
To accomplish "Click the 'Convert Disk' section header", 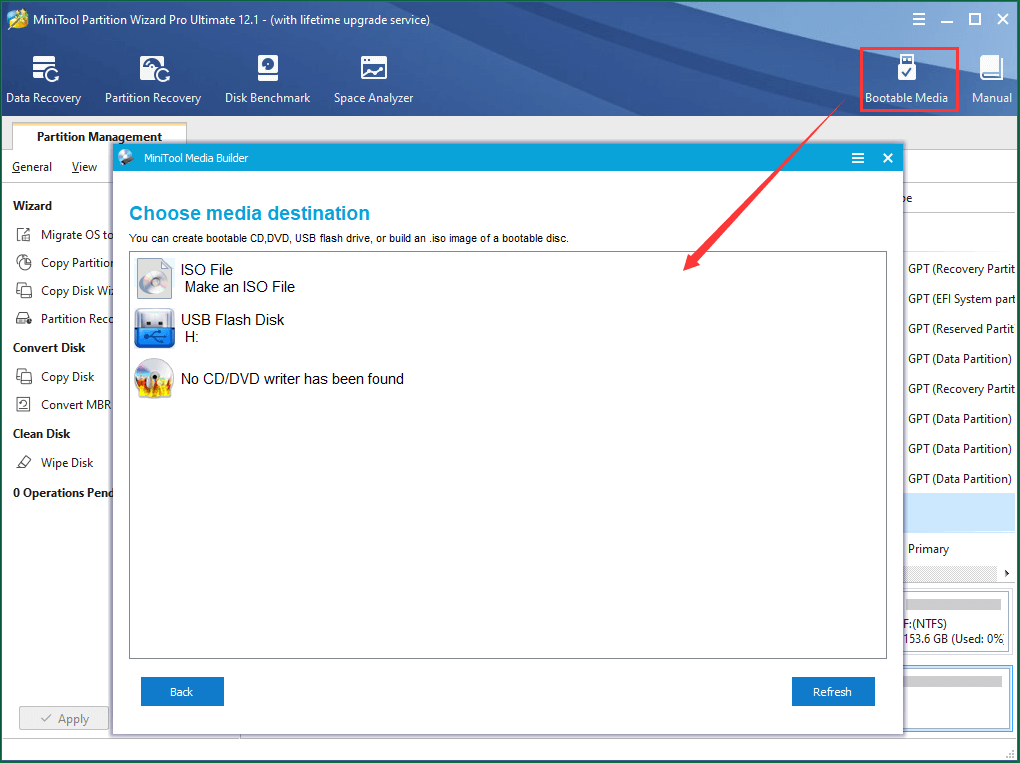I will [49, 347].
